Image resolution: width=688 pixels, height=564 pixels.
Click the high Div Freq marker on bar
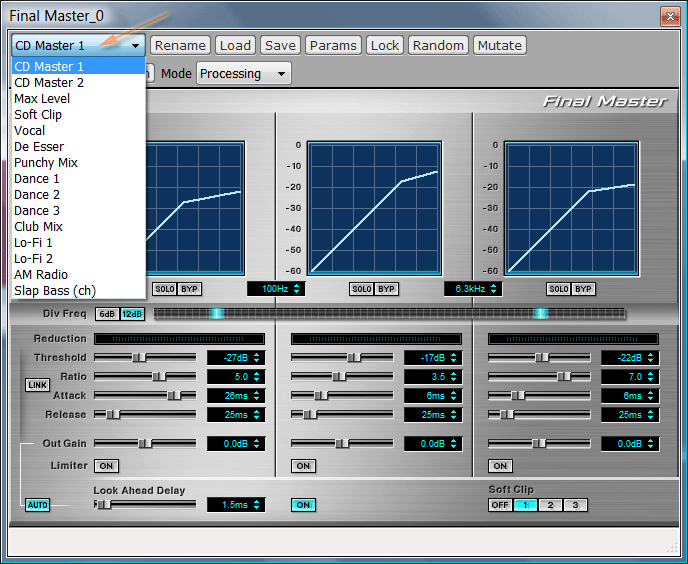click(541, 313)
